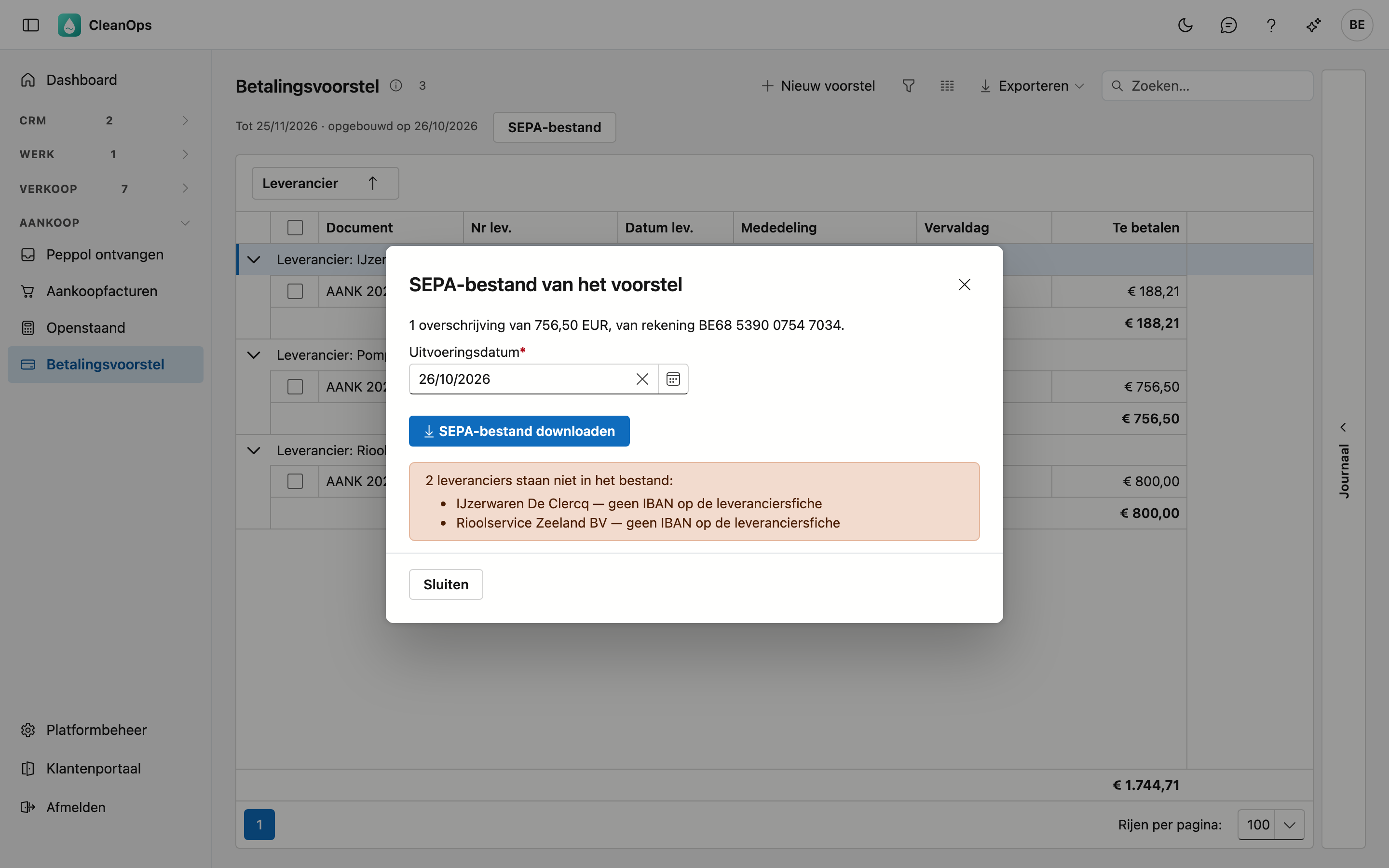
Task: Click the Sluiten button
Action: [446, 584]
